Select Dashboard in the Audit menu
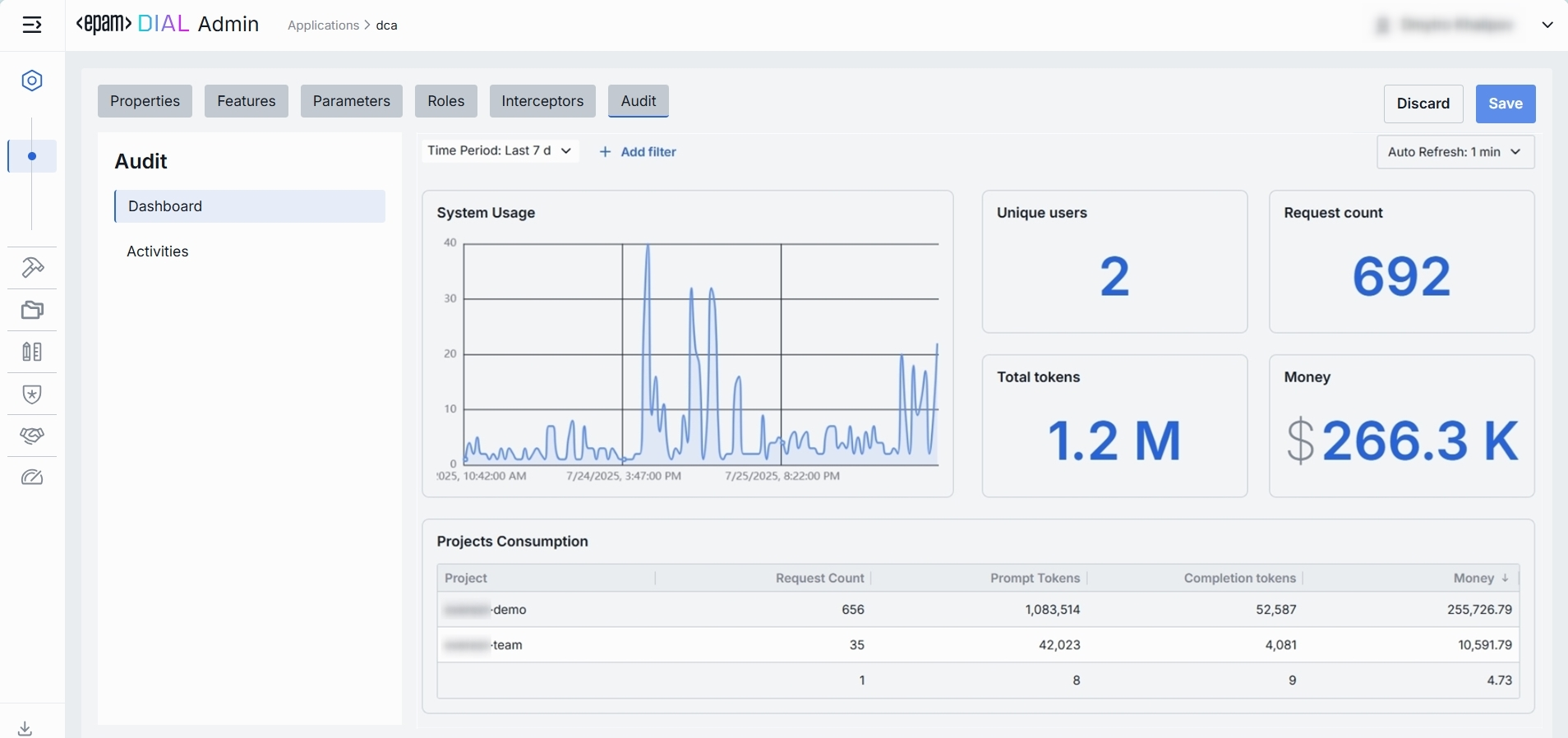Image resolution: width=1568 pixels, height=738 pixels. [x=250, y=206]
